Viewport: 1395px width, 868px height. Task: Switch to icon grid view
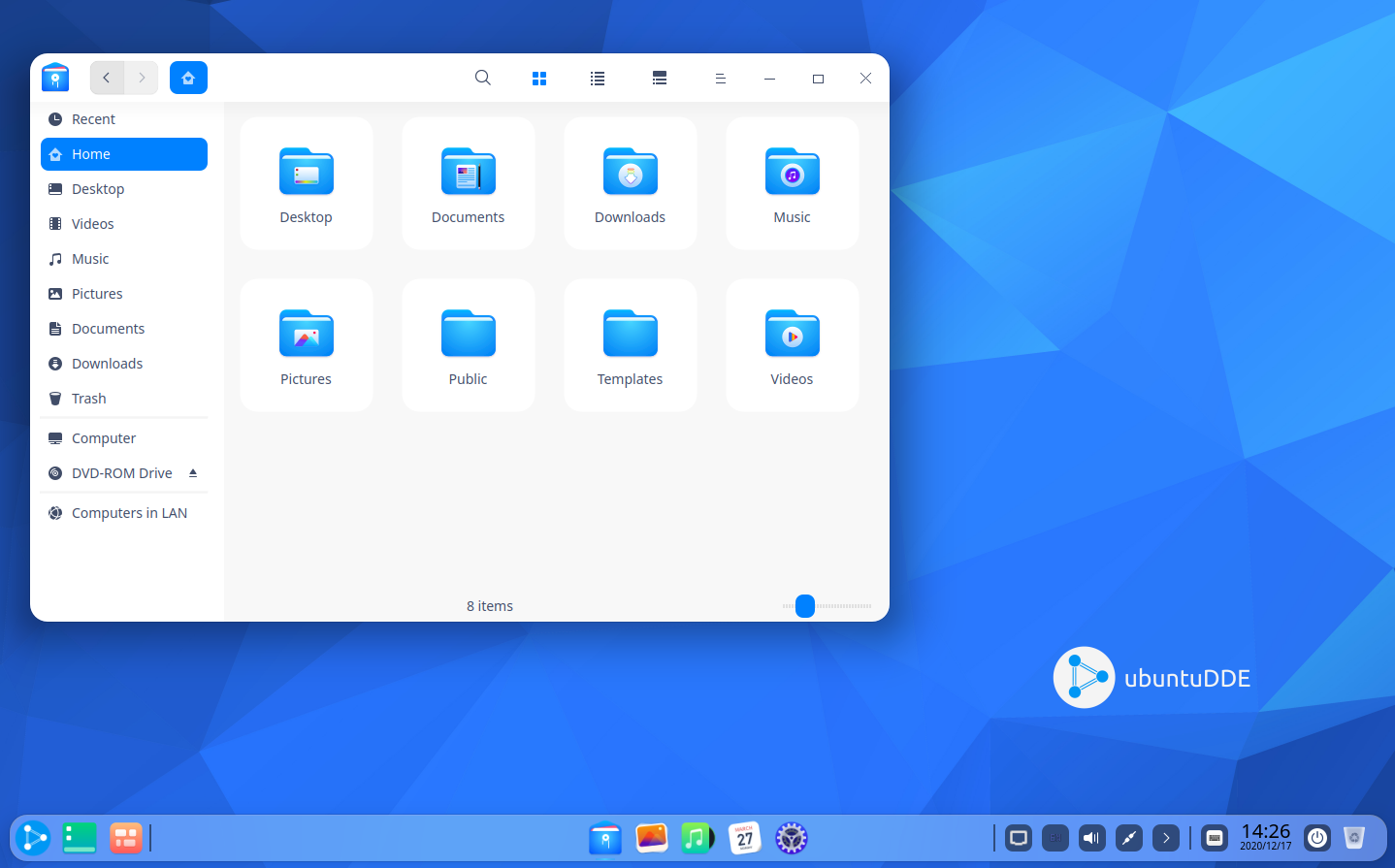coord(539,78)
